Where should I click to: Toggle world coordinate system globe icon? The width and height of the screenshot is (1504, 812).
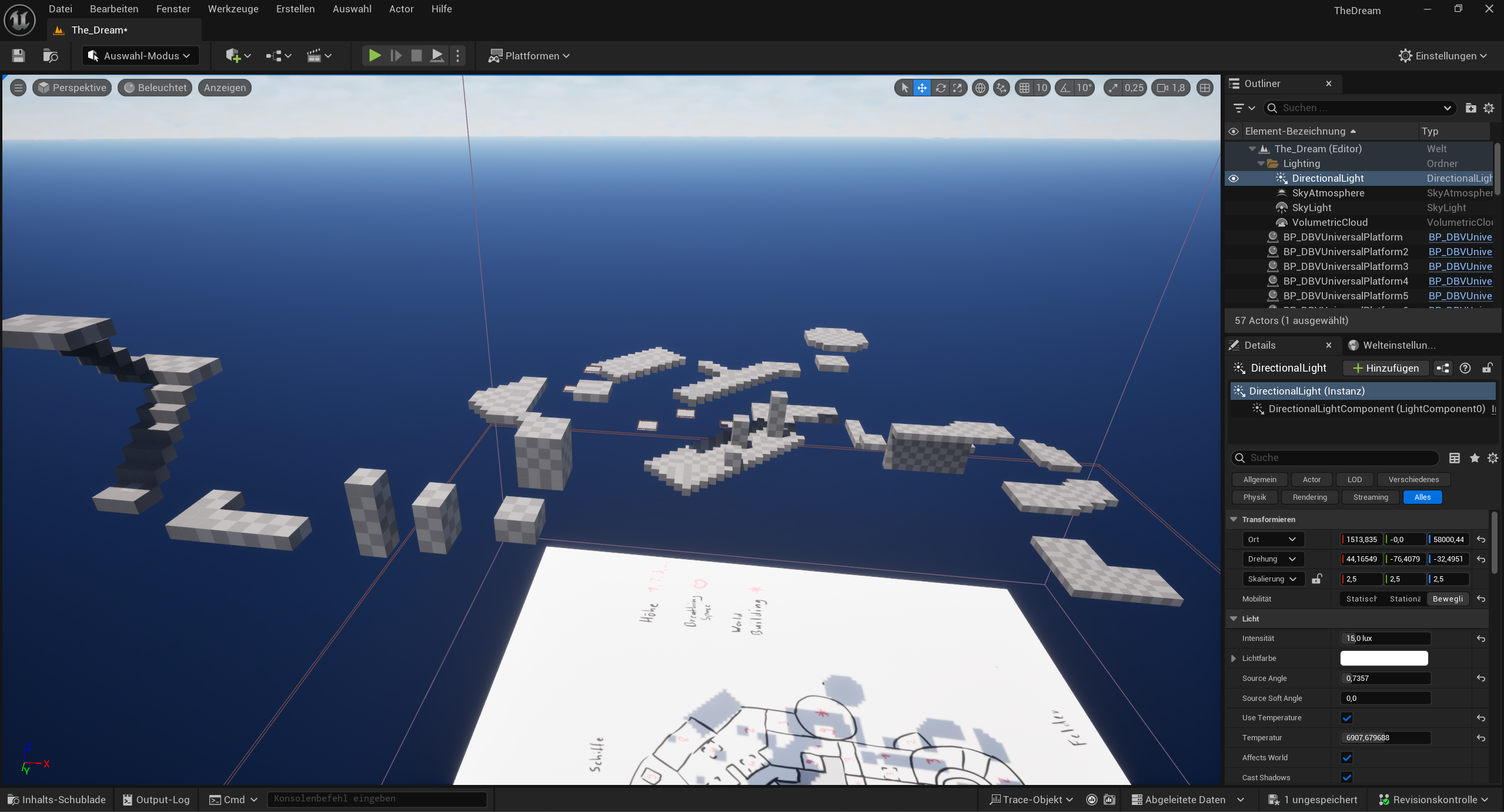tap(980, 88)
